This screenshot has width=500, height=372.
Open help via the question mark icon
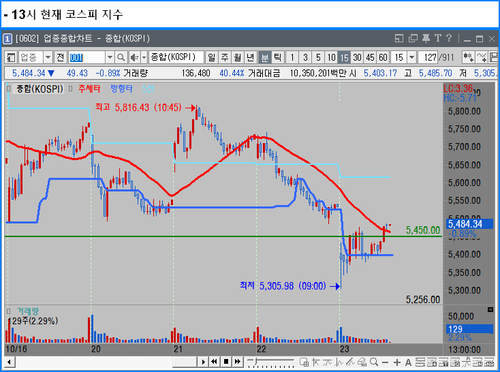click(449, 38)
